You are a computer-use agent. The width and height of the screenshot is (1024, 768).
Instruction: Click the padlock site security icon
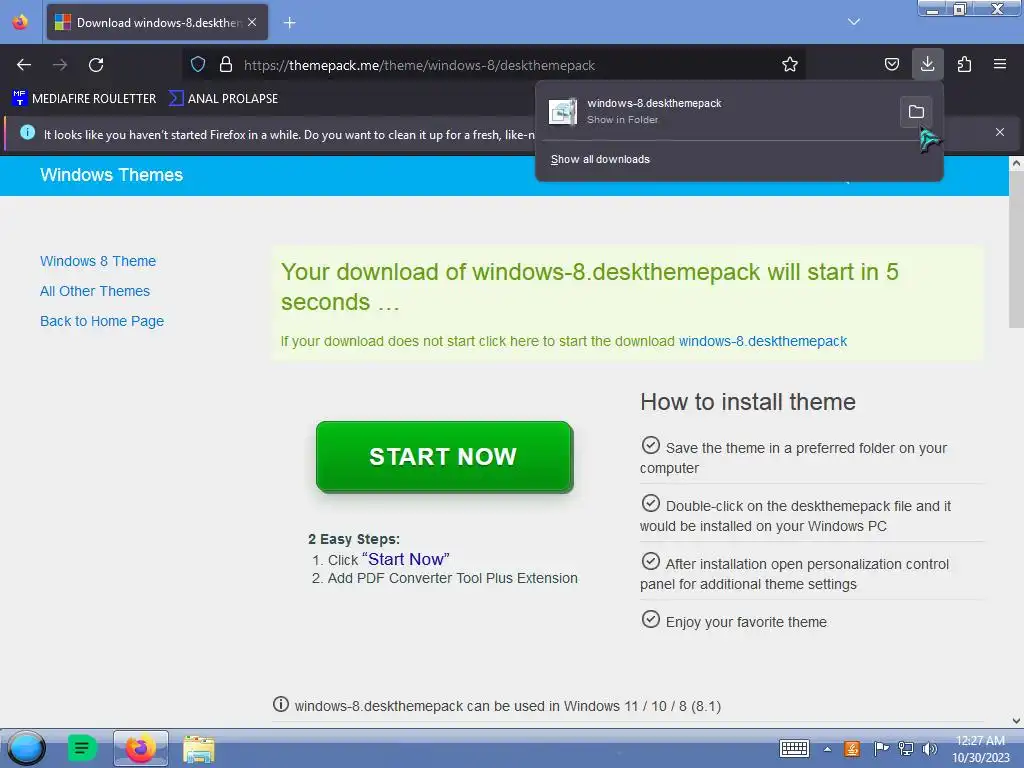(226, 65)
